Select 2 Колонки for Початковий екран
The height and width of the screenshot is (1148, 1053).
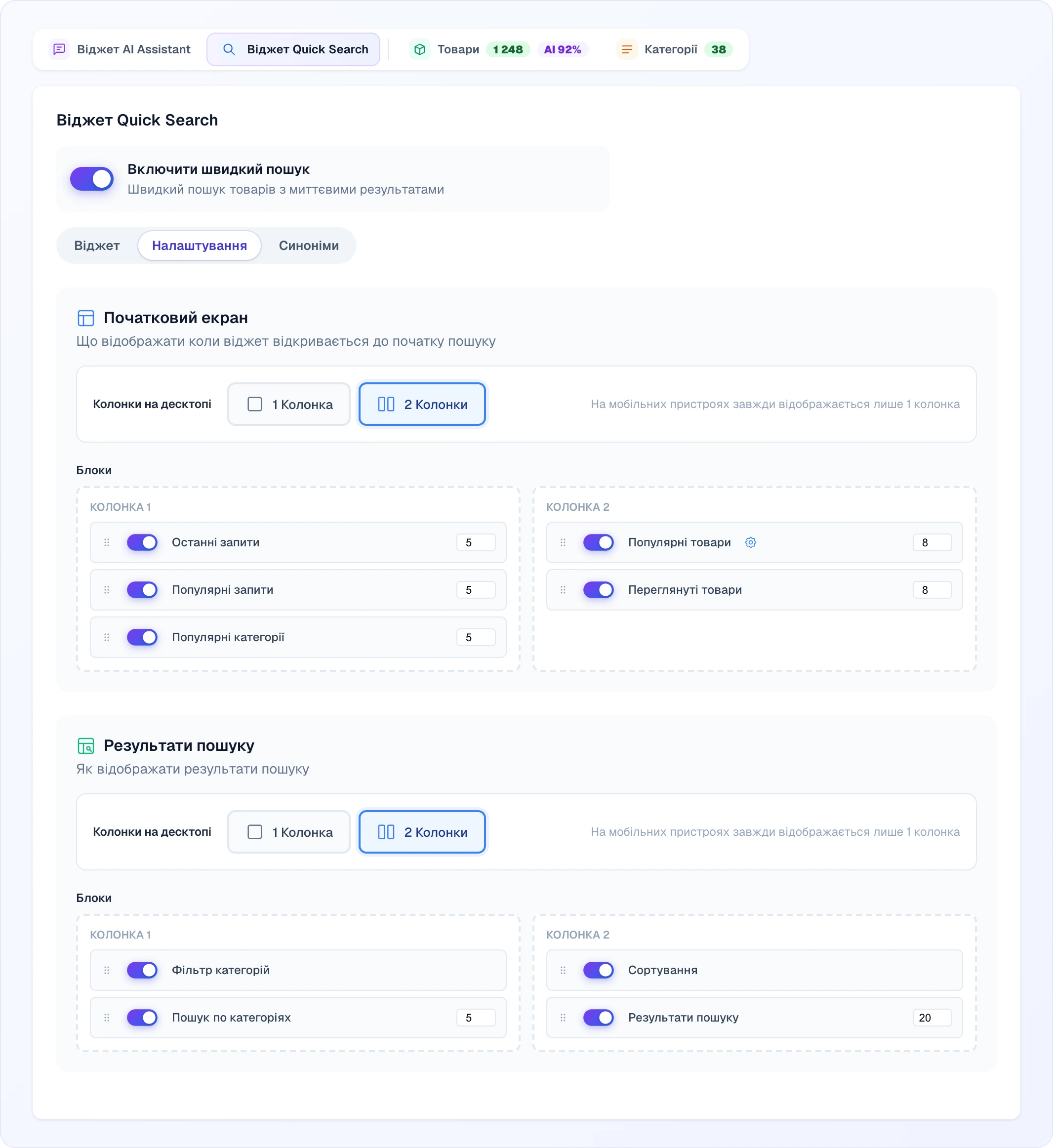click(422, 404)
